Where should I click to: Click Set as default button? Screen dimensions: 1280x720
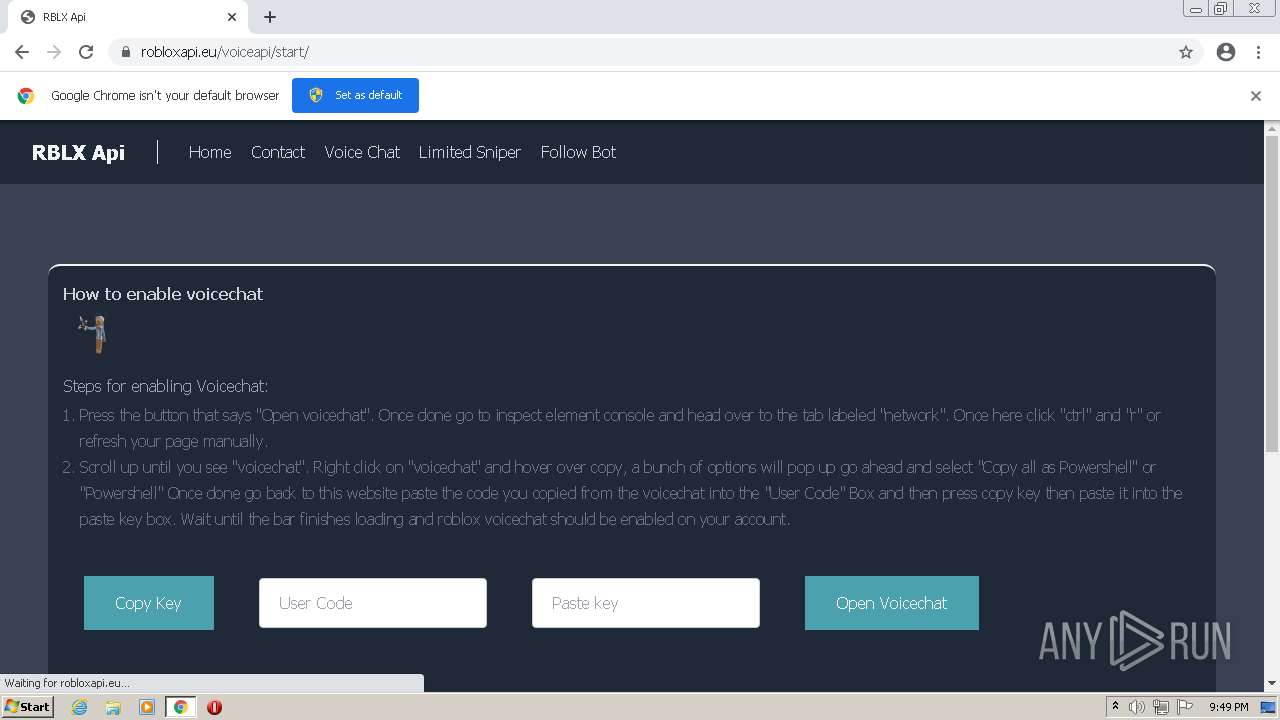[355, 95]
